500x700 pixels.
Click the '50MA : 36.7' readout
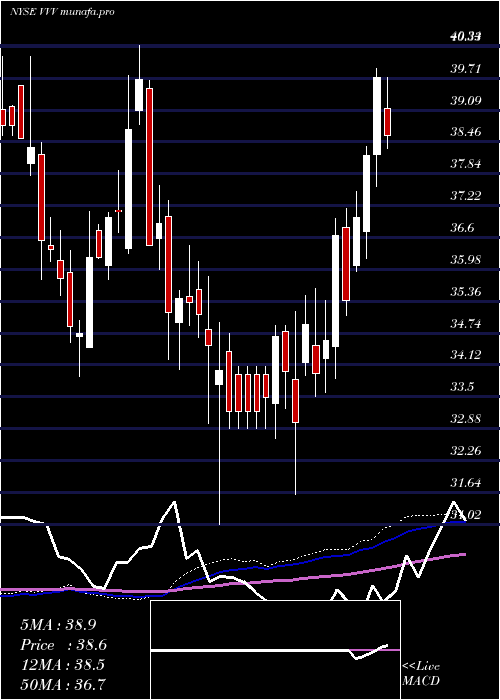(x=63, y=685)
